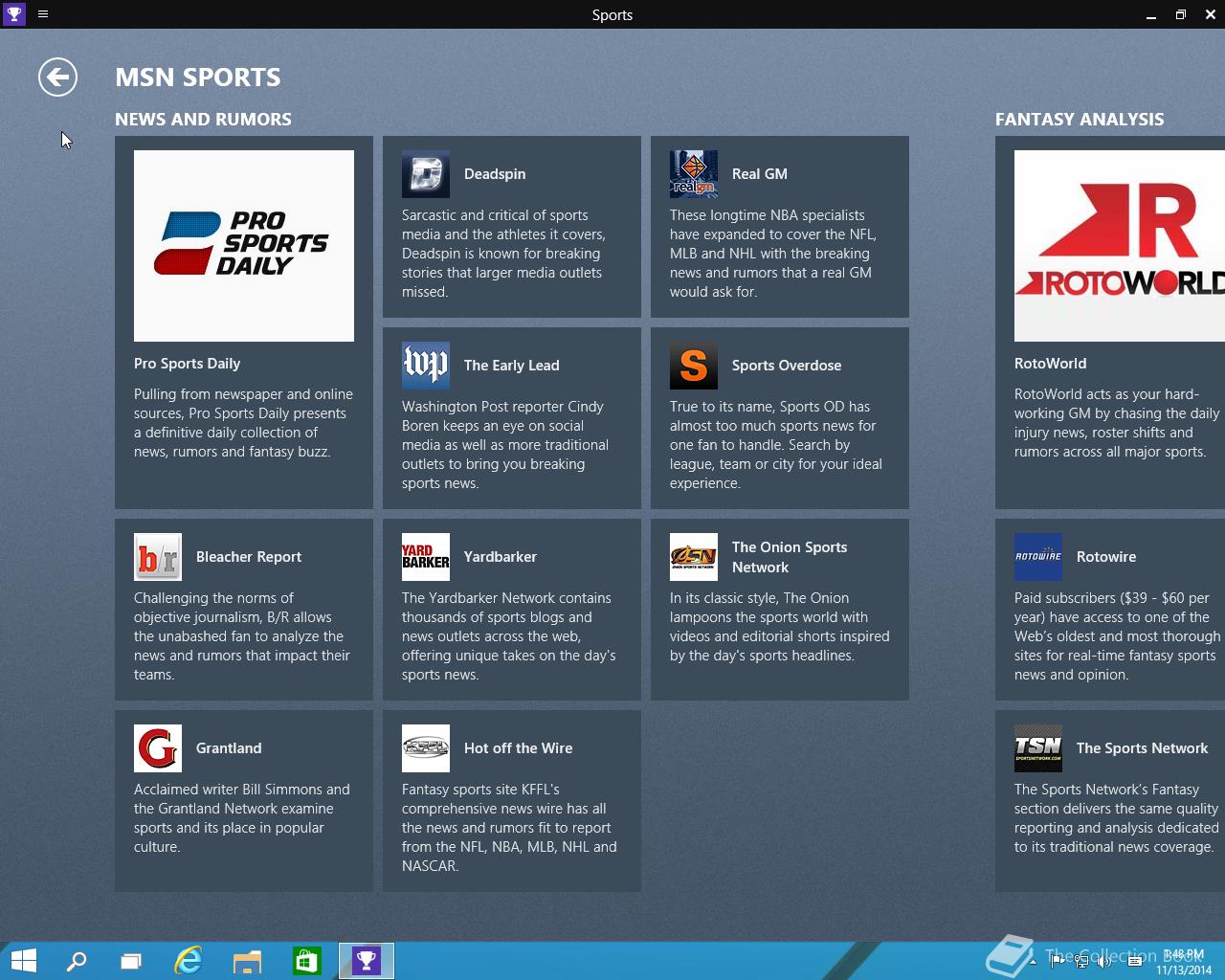Open Task View on the taskbar
Viewport: 1225px width, 980px height.
tap(131, 961)
